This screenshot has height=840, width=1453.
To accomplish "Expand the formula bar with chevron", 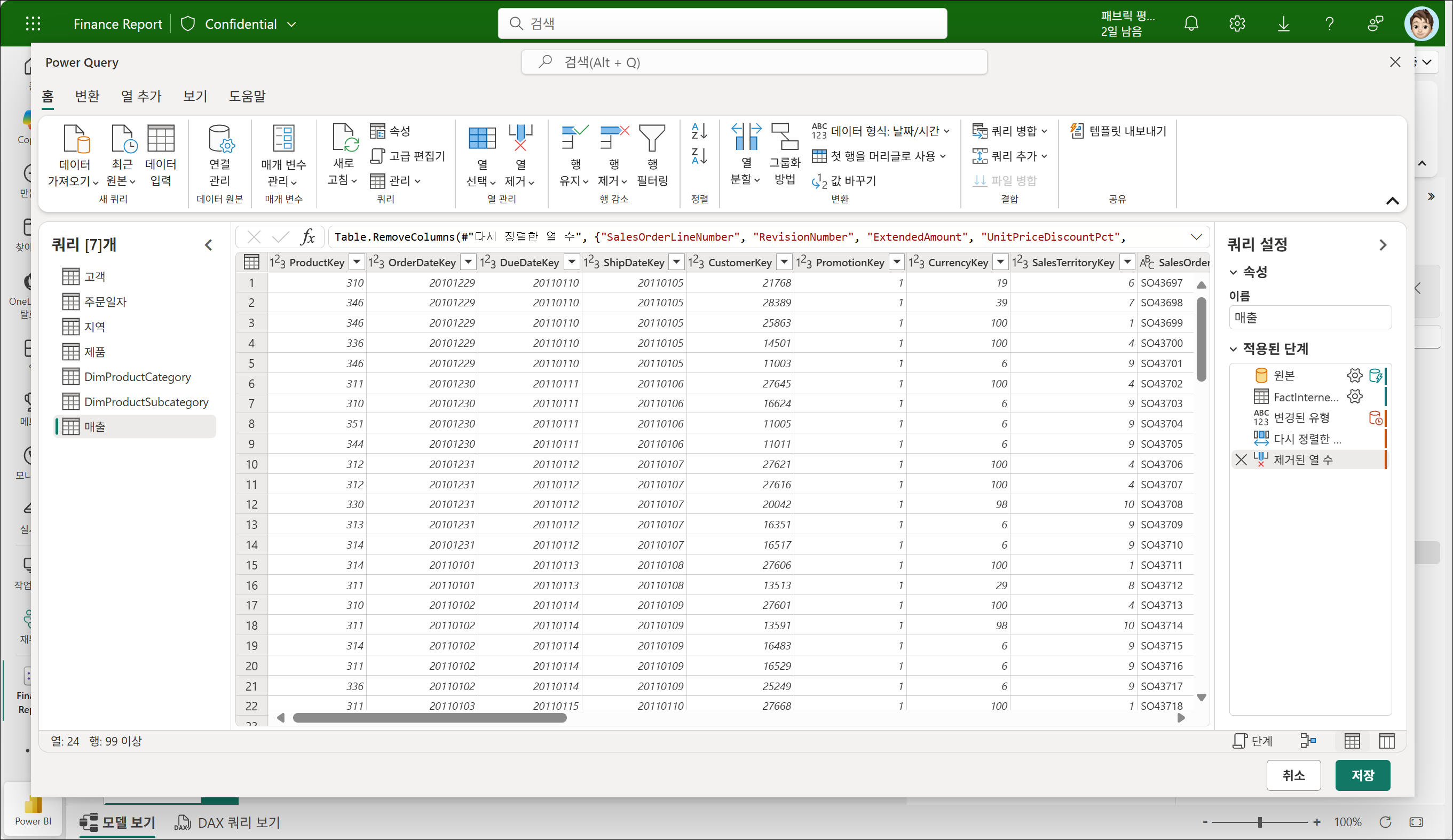I will (x=1196, y=237).
